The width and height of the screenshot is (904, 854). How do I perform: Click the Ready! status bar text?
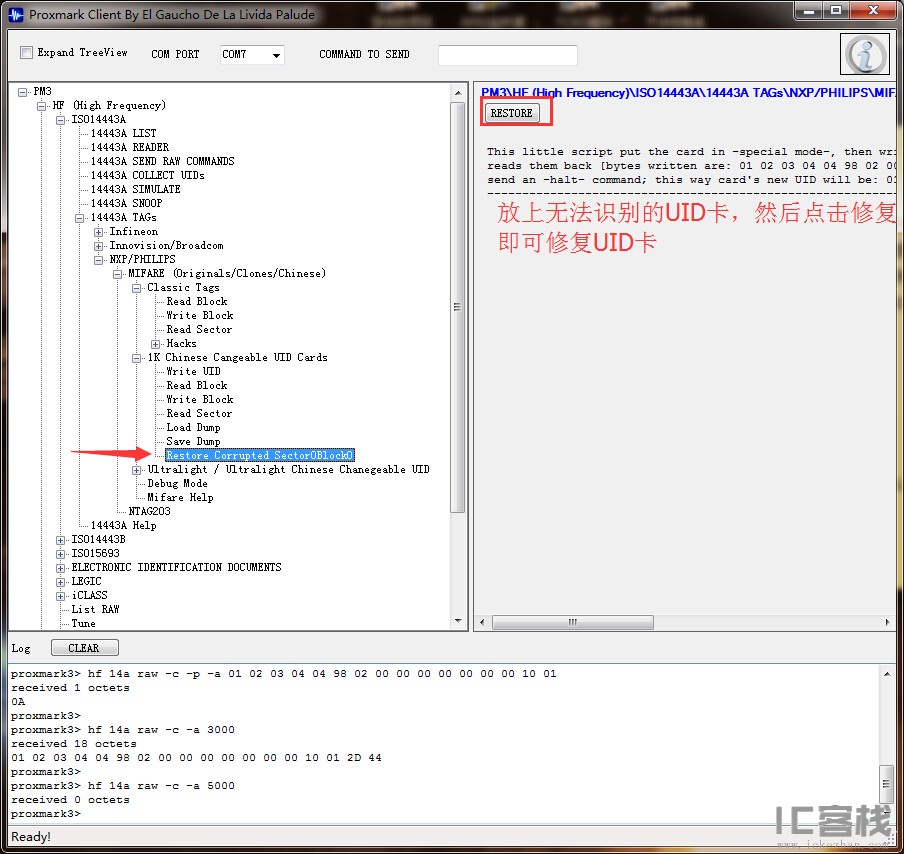pyautogui.click(x=31, y=837)
